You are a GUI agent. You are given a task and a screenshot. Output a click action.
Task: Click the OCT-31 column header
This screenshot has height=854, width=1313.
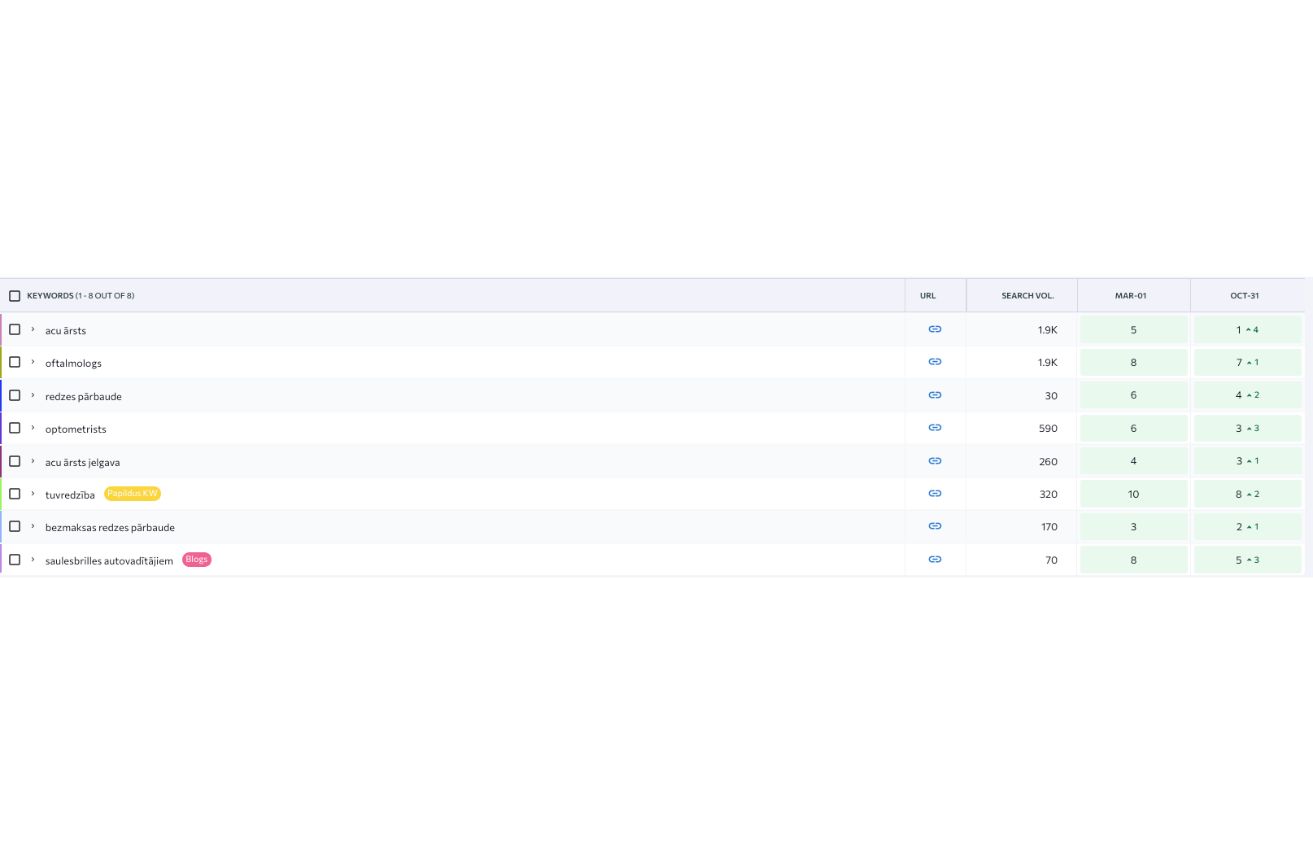click(1244, 296)
